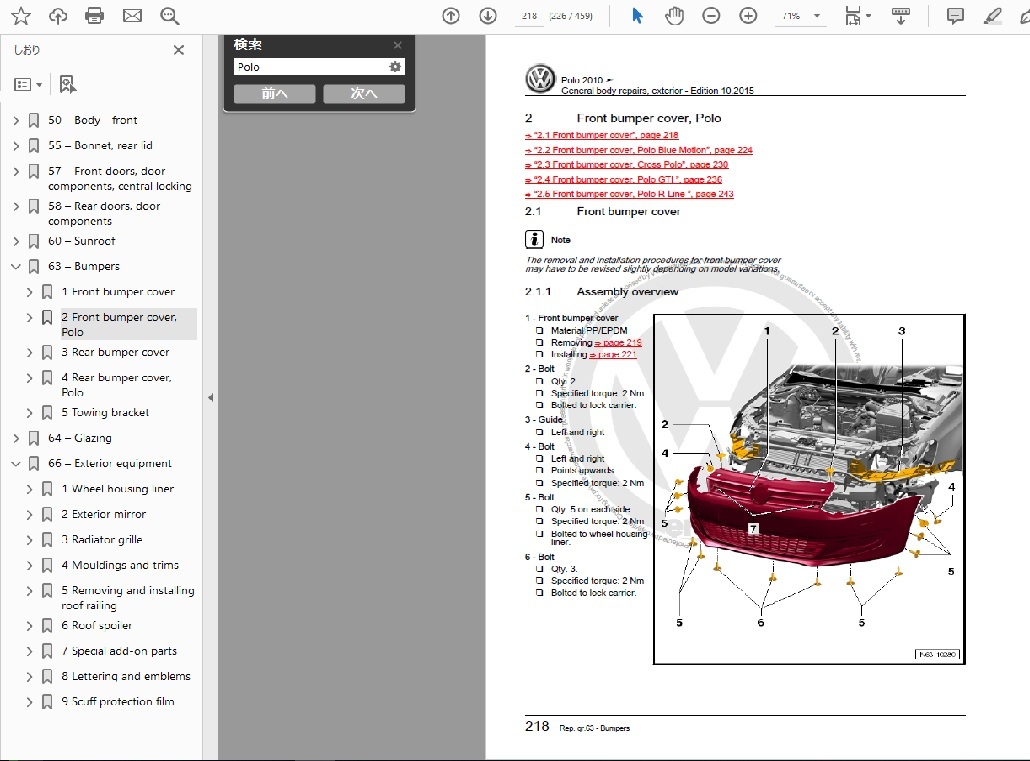Click the find current bookmark icon

point(67,84)
